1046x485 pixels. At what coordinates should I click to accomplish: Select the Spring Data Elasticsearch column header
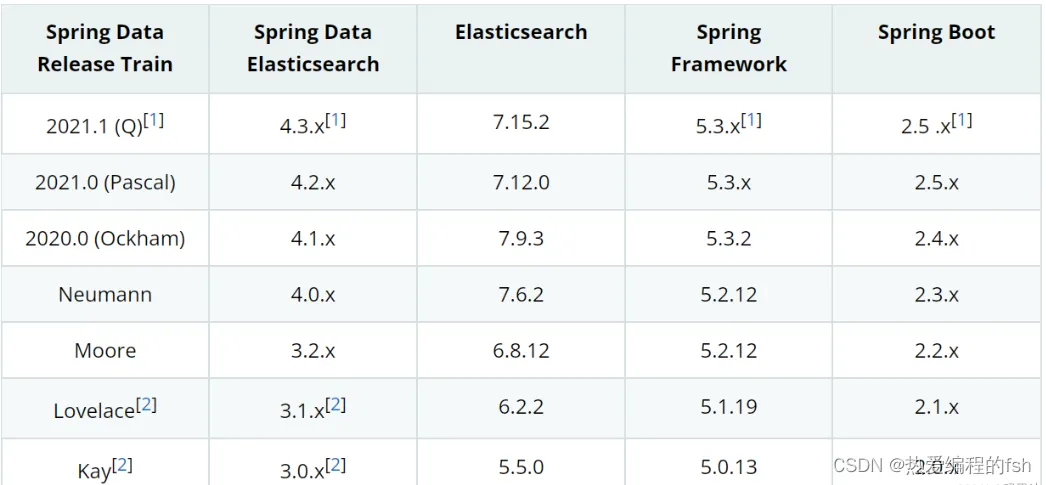click(313, 48)
